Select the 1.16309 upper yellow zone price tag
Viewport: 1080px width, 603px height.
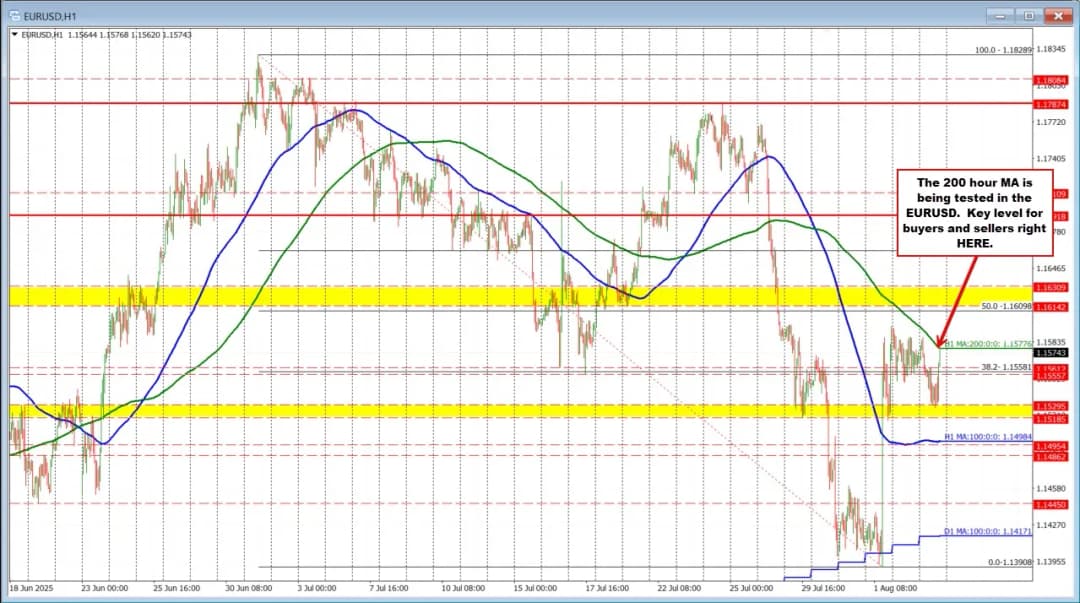coord(1053,287)
